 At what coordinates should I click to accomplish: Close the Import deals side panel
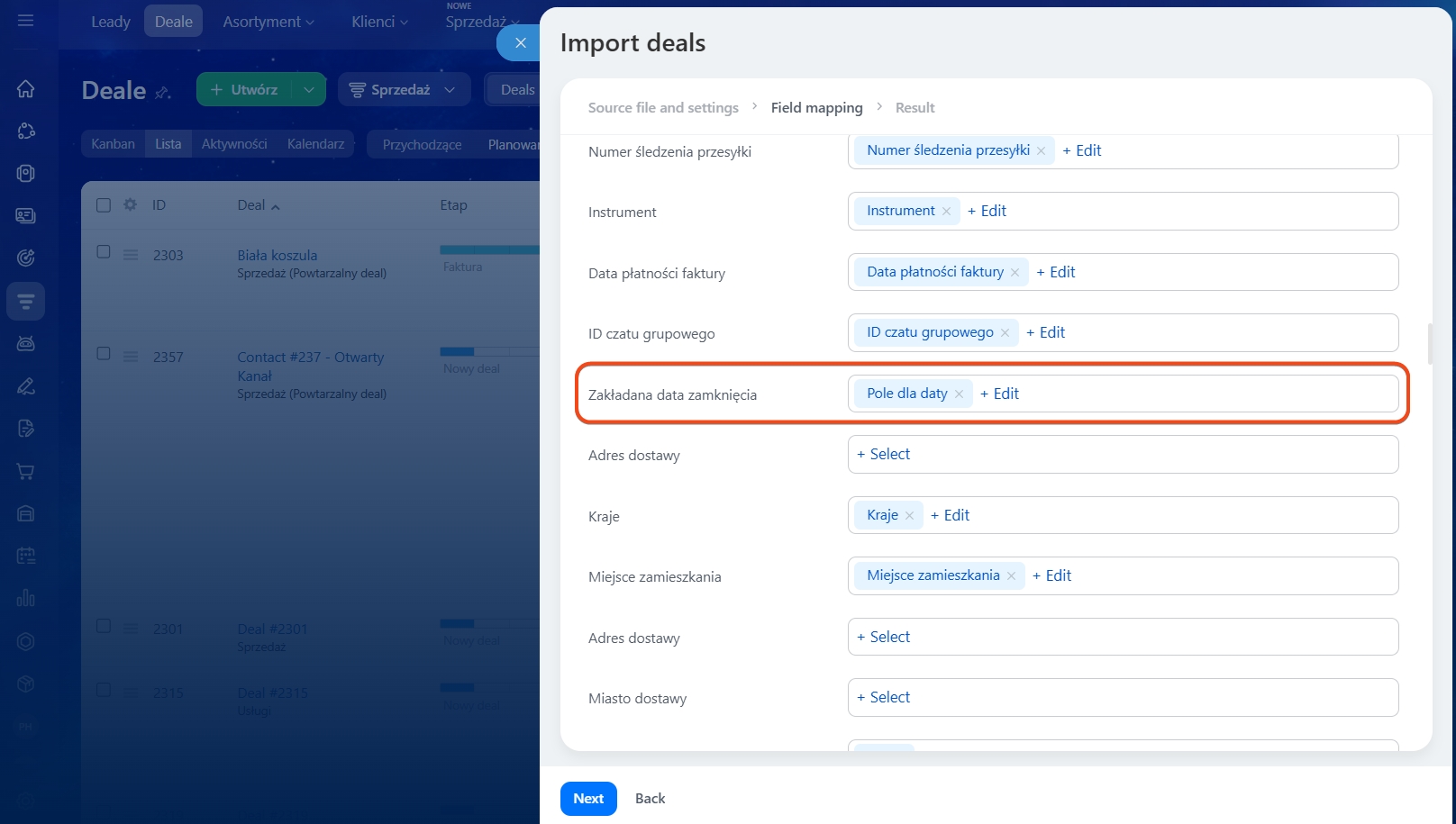520,42
